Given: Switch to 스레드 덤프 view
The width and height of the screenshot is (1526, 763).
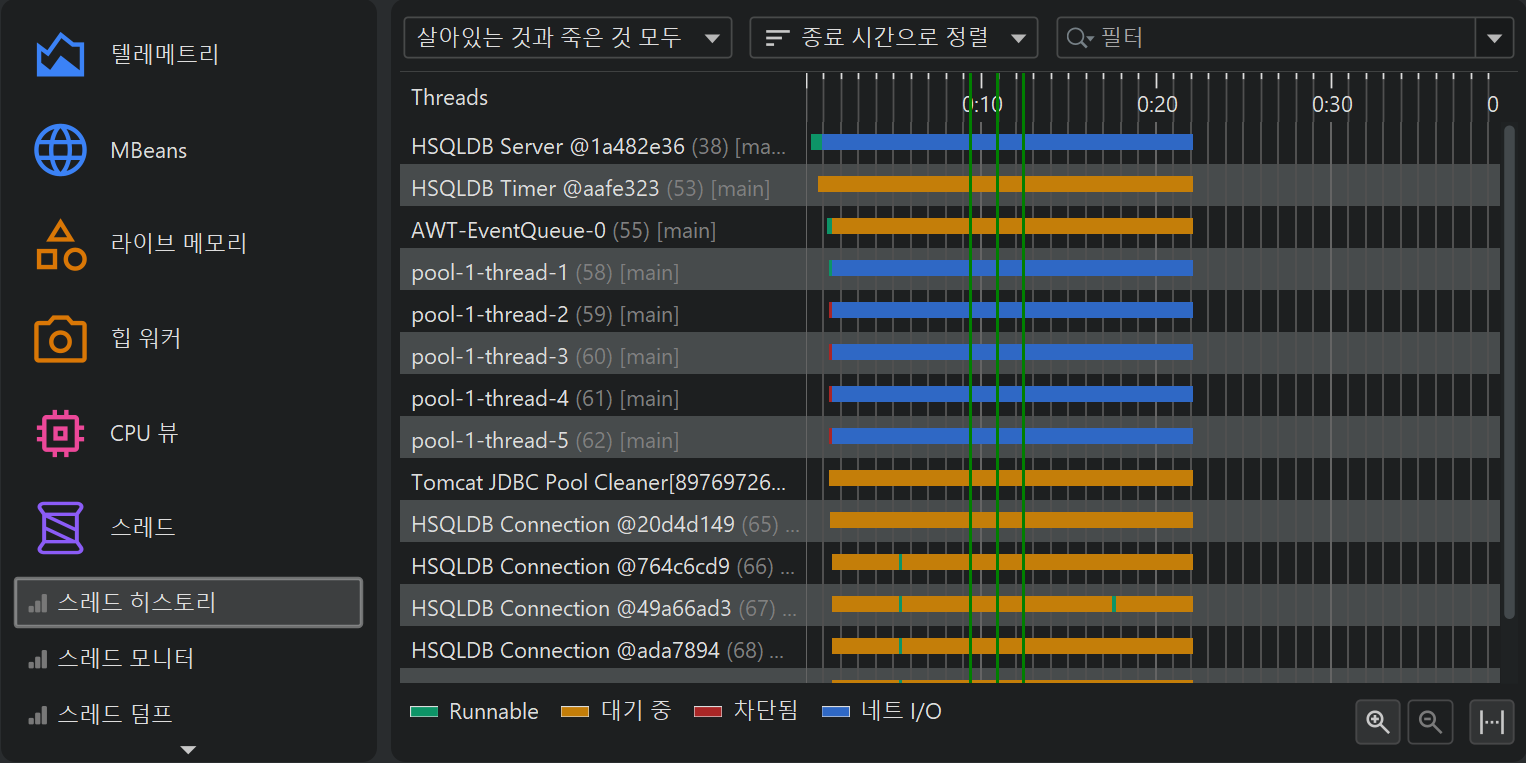Looking at the screenshot, I should (115, 714).
